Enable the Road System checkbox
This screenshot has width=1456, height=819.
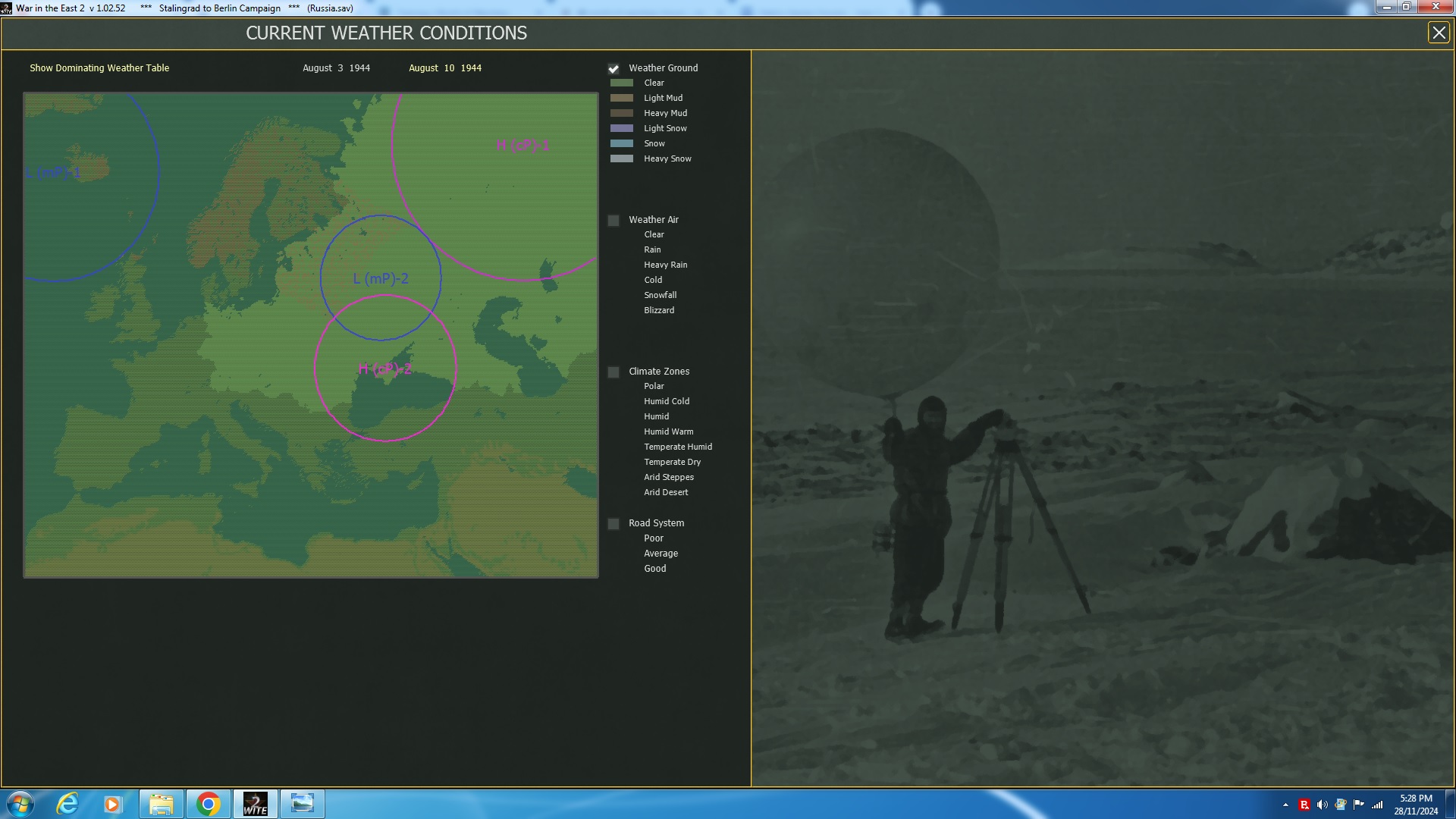tap(613, 523)
